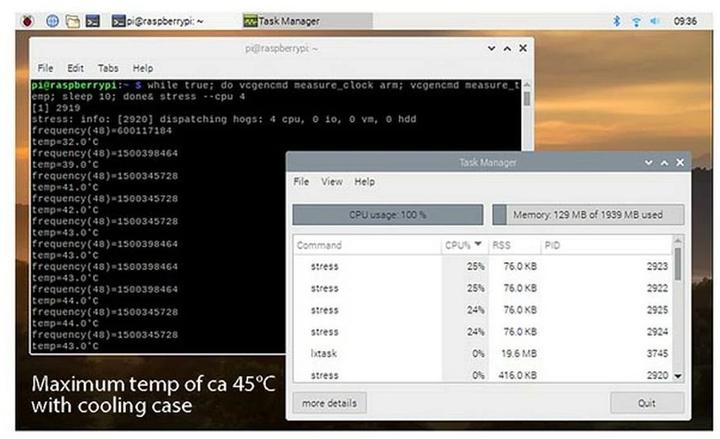The width and height of the screenshot is (720, 439).
Task: Open the terminal's File menu
Action: pyautogui.click(x=45, y=68)
